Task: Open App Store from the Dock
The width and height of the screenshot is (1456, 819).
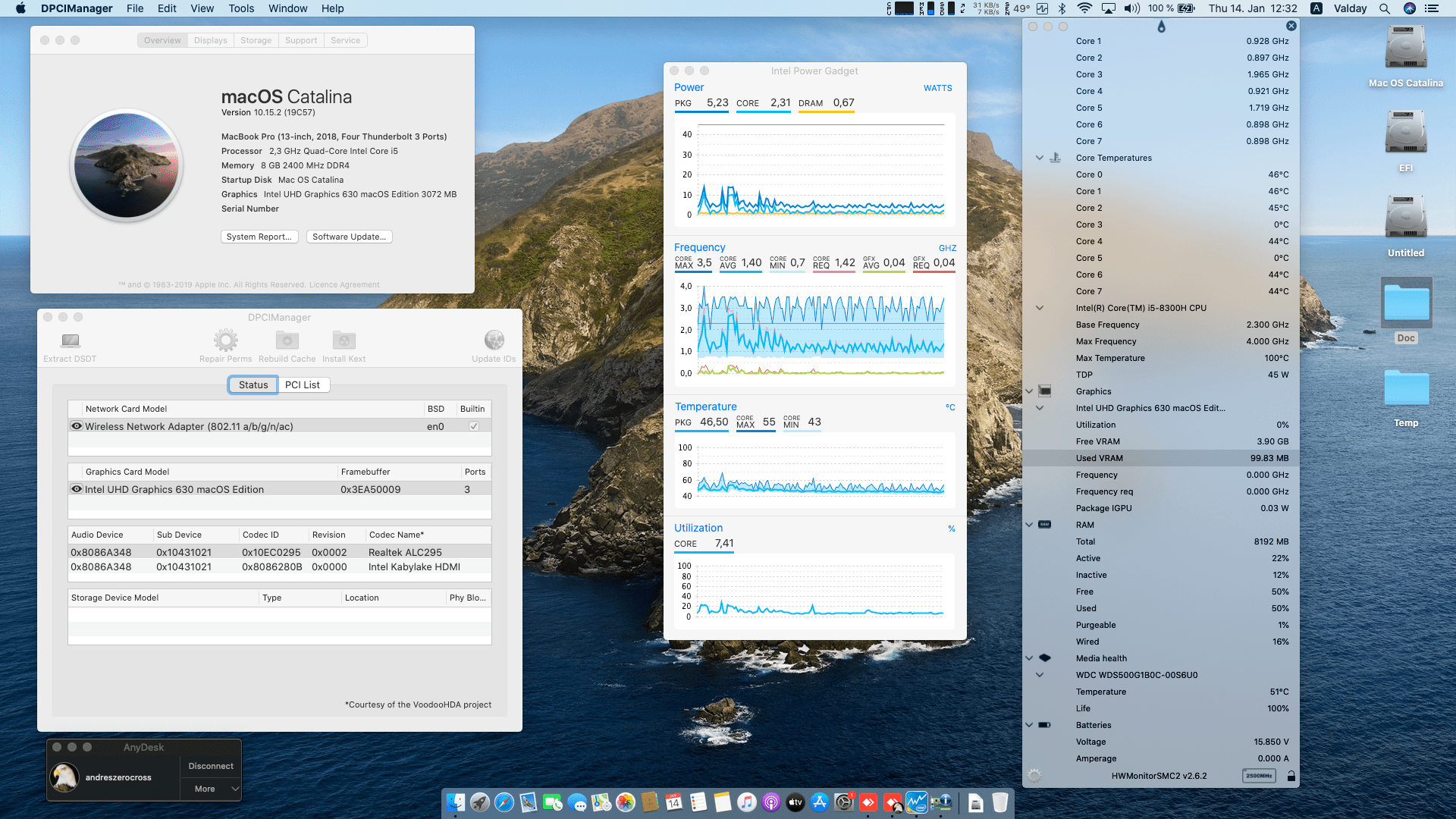Action: [x=820, y=802]
